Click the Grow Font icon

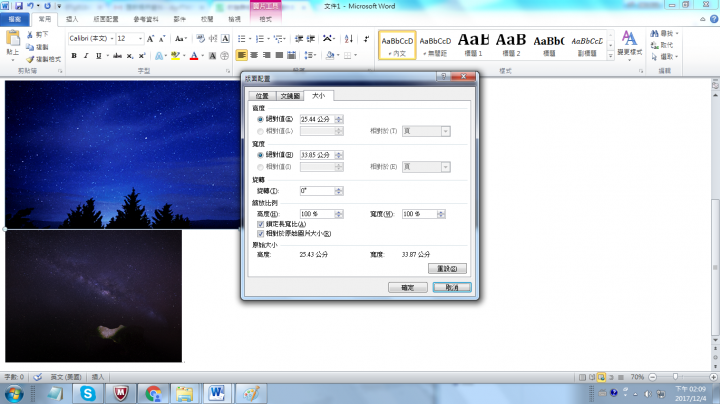[150, 39]
